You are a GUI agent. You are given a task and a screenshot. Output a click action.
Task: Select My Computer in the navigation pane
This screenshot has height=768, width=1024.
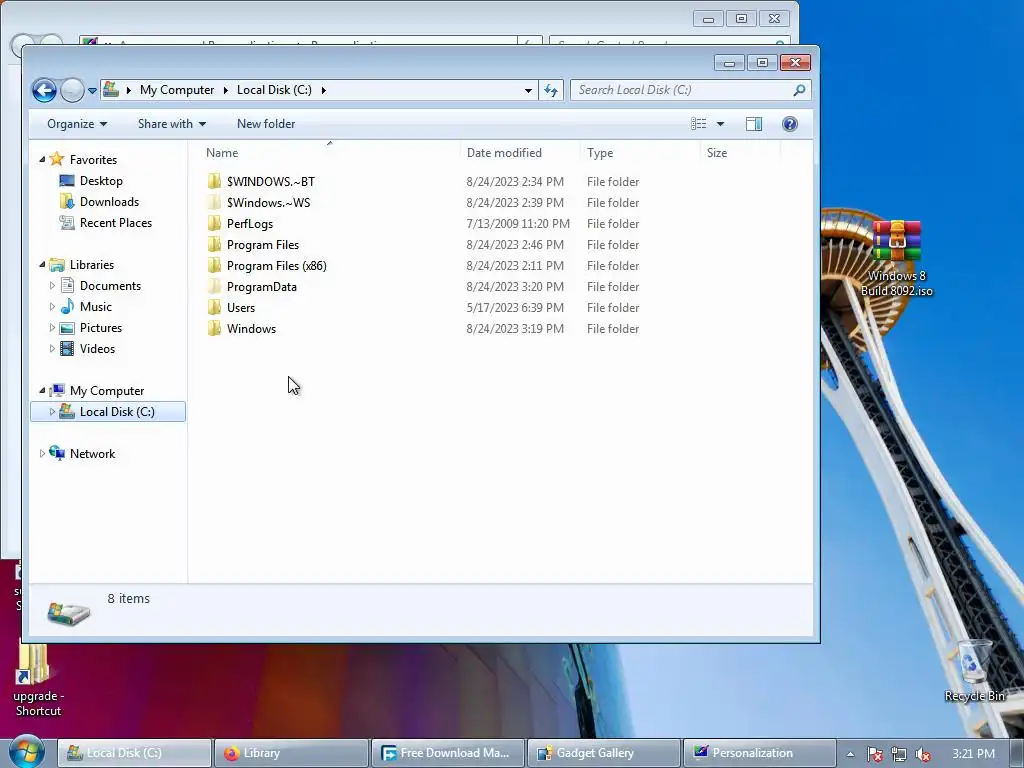tap(107, 391)
